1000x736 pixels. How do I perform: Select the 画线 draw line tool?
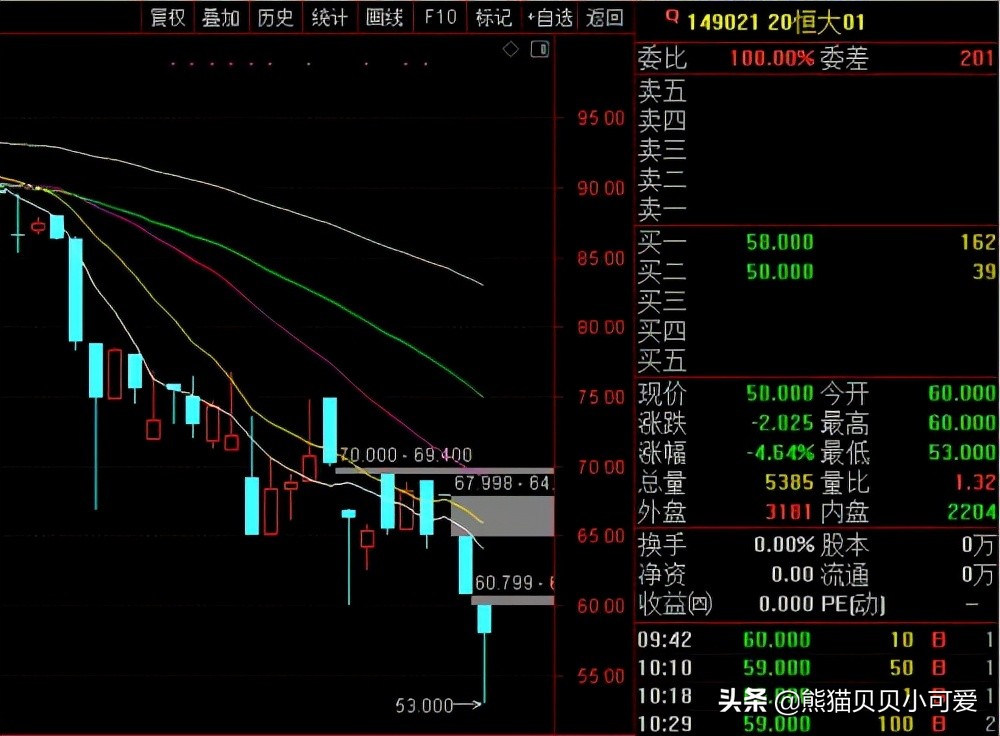(x=384, y=17)
